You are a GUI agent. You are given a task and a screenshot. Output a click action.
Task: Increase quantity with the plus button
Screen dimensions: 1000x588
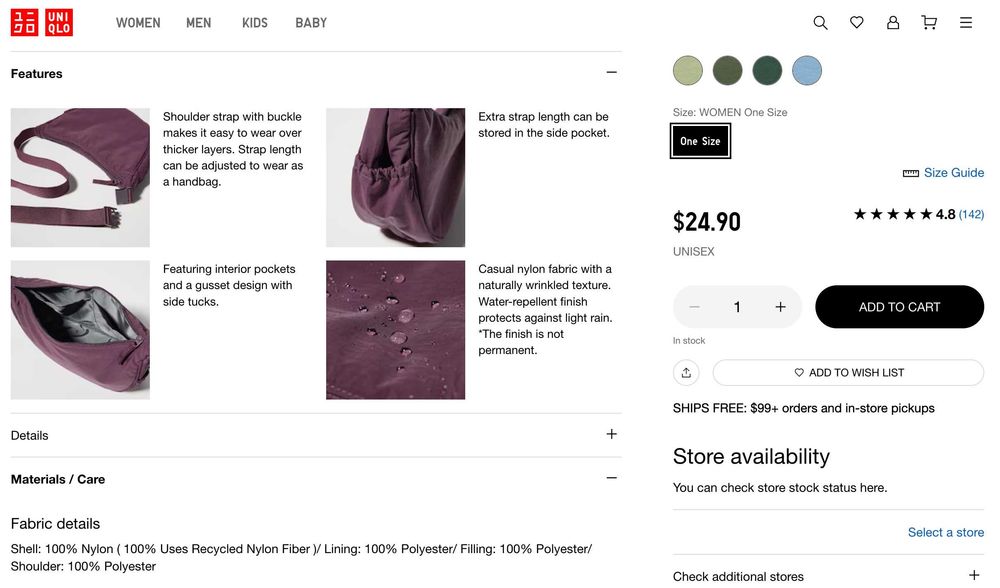pos(780,307)
